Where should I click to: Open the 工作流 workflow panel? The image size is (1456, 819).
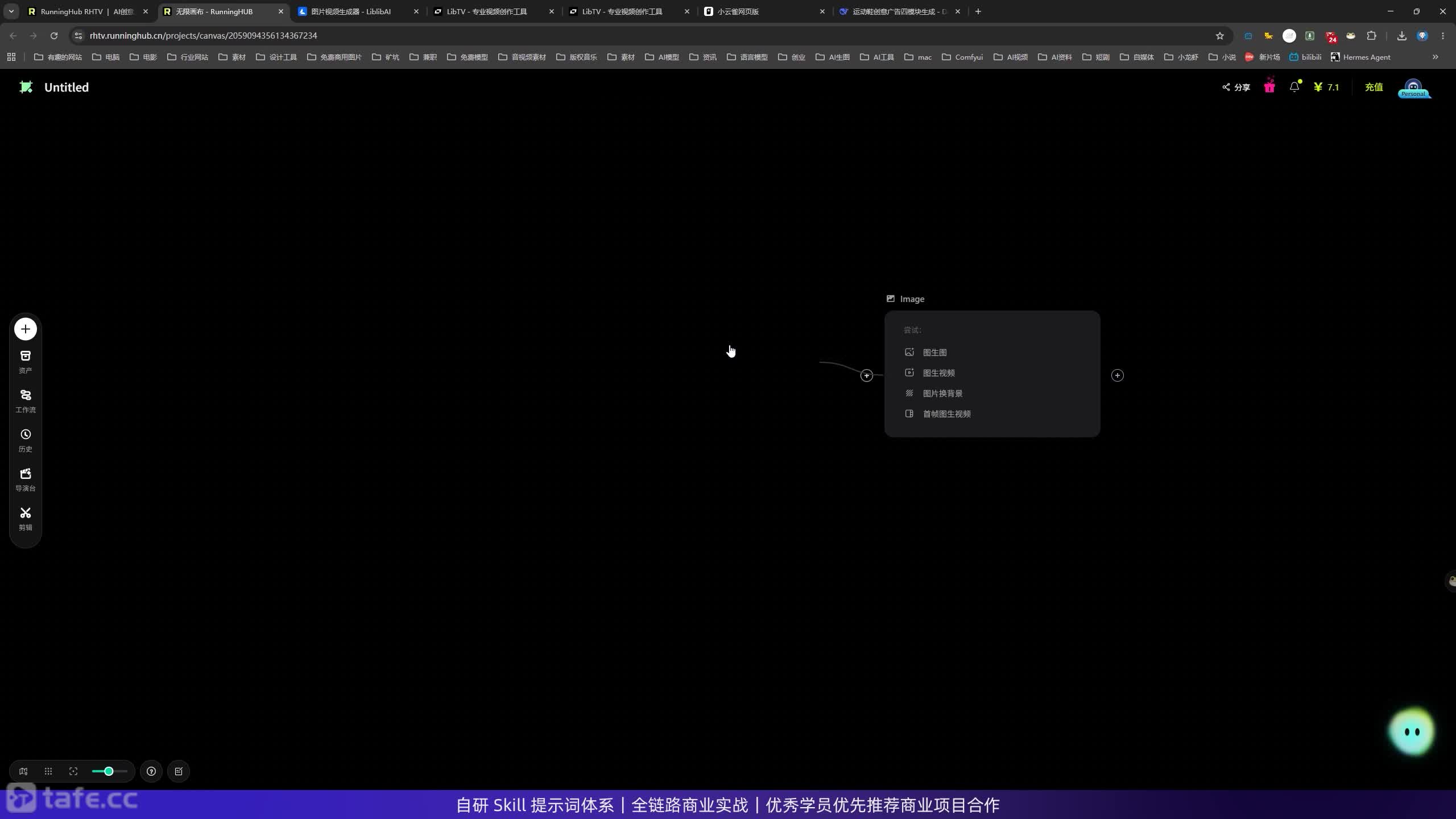coord(26,402)
